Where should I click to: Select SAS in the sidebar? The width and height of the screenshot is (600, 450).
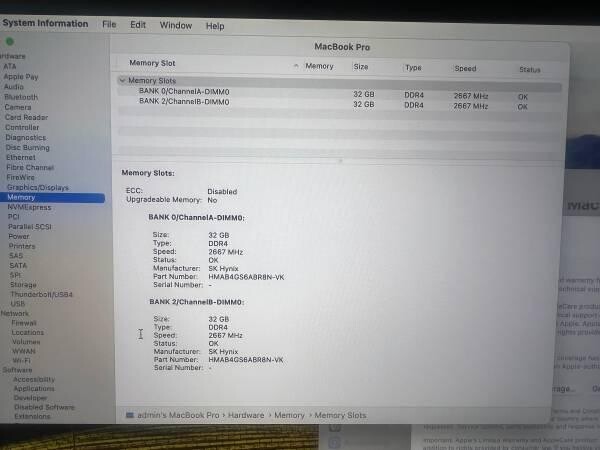click(x=16, y=256)
